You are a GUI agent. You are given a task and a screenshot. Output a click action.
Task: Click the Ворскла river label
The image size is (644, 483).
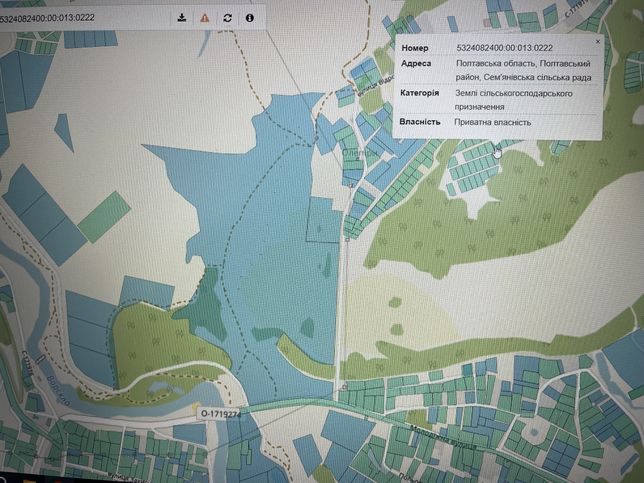point(58,390)
